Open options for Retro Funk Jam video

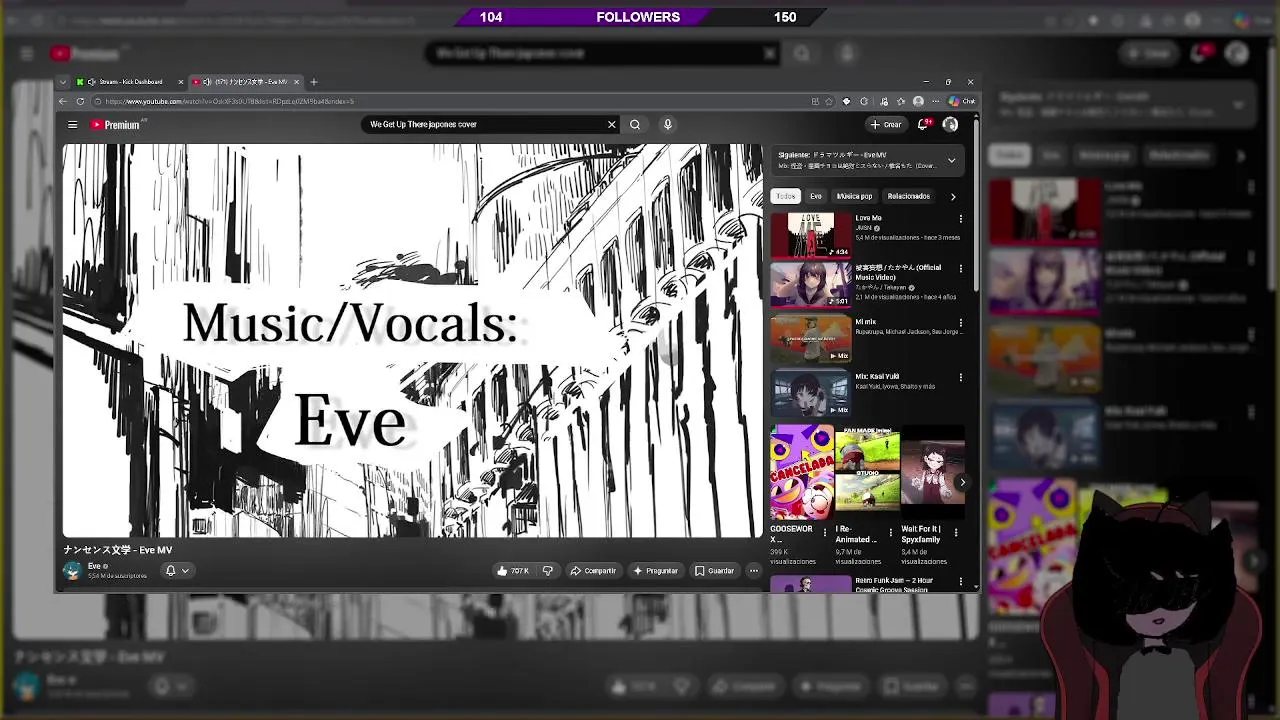(x=961, y=581)
